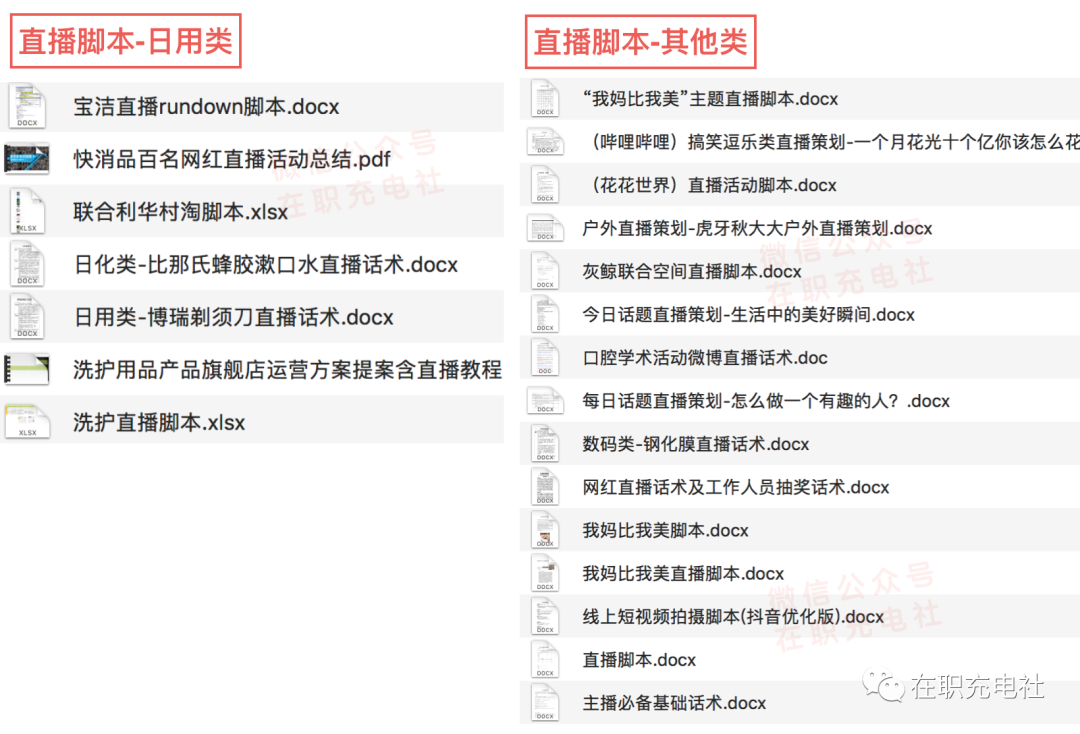This screenshot has width=1080, height=734.
Task: Select 灰鲸联合空间直播脚本.docx
Action: coord(692,271)
